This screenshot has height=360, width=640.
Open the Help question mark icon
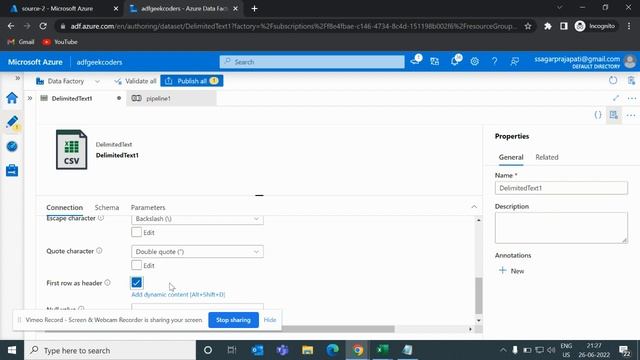(x=494, y=62)
